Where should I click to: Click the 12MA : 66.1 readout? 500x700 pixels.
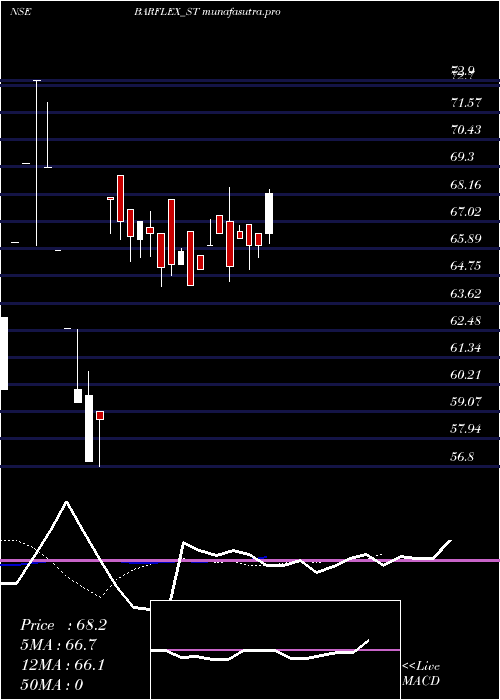(x=62, y=665)
